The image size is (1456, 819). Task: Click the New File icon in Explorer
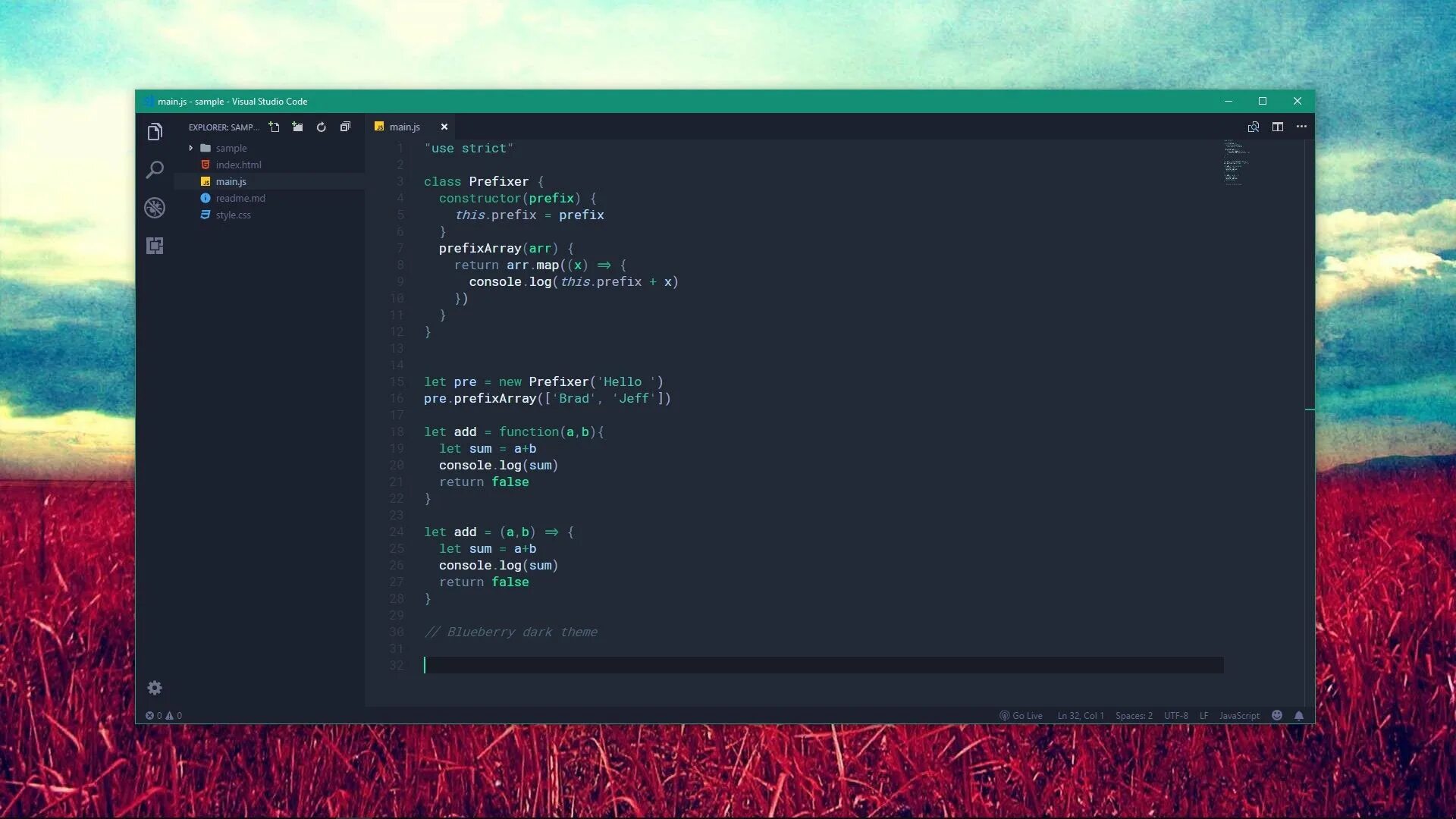[x=274, y=127]
